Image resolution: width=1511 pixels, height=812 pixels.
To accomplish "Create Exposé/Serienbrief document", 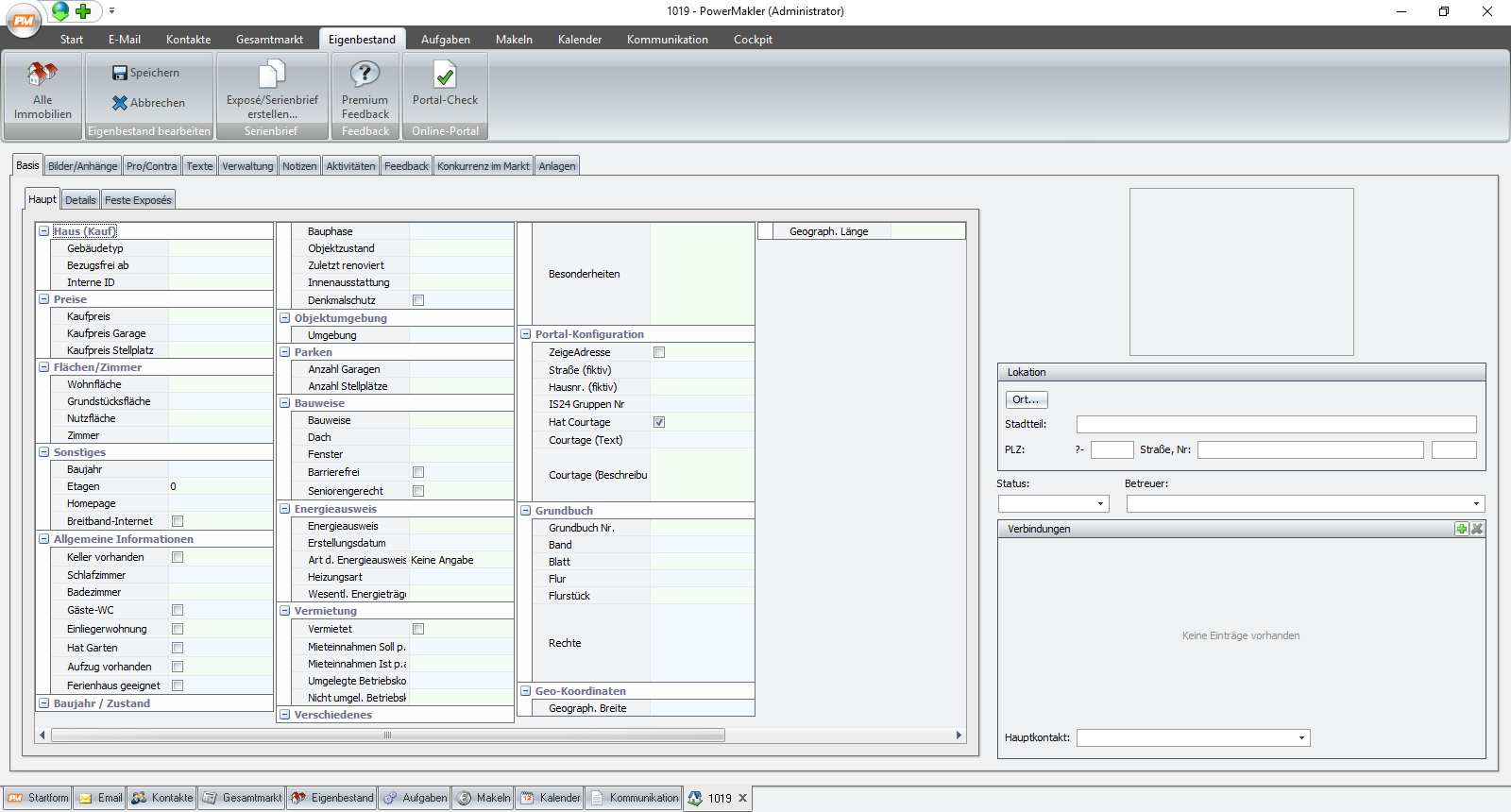I will pos(272,91).
